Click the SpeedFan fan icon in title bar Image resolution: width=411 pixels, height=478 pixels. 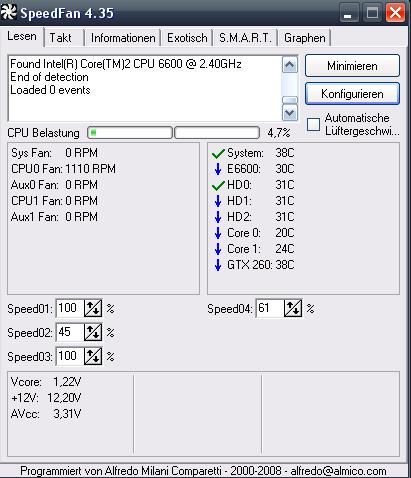9,13
